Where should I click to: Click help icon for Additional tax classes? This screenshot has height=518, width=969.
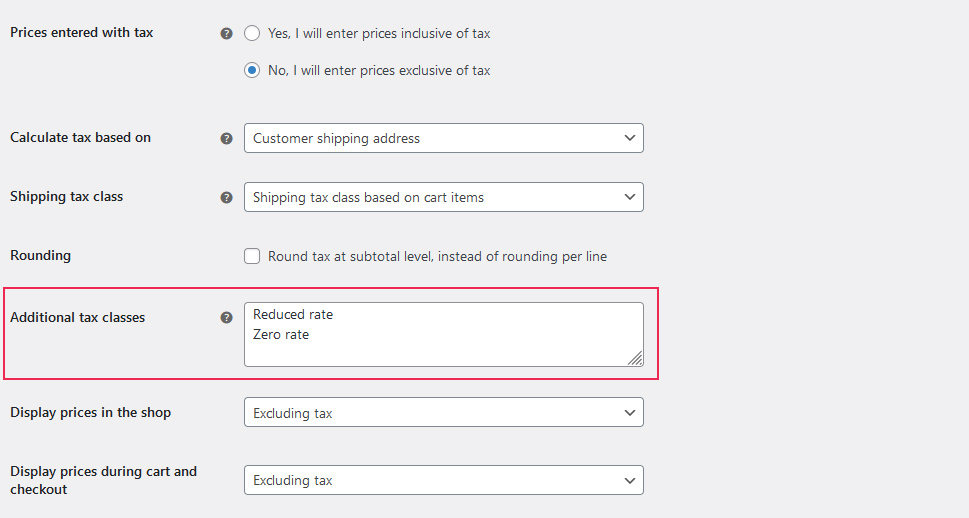226,318
